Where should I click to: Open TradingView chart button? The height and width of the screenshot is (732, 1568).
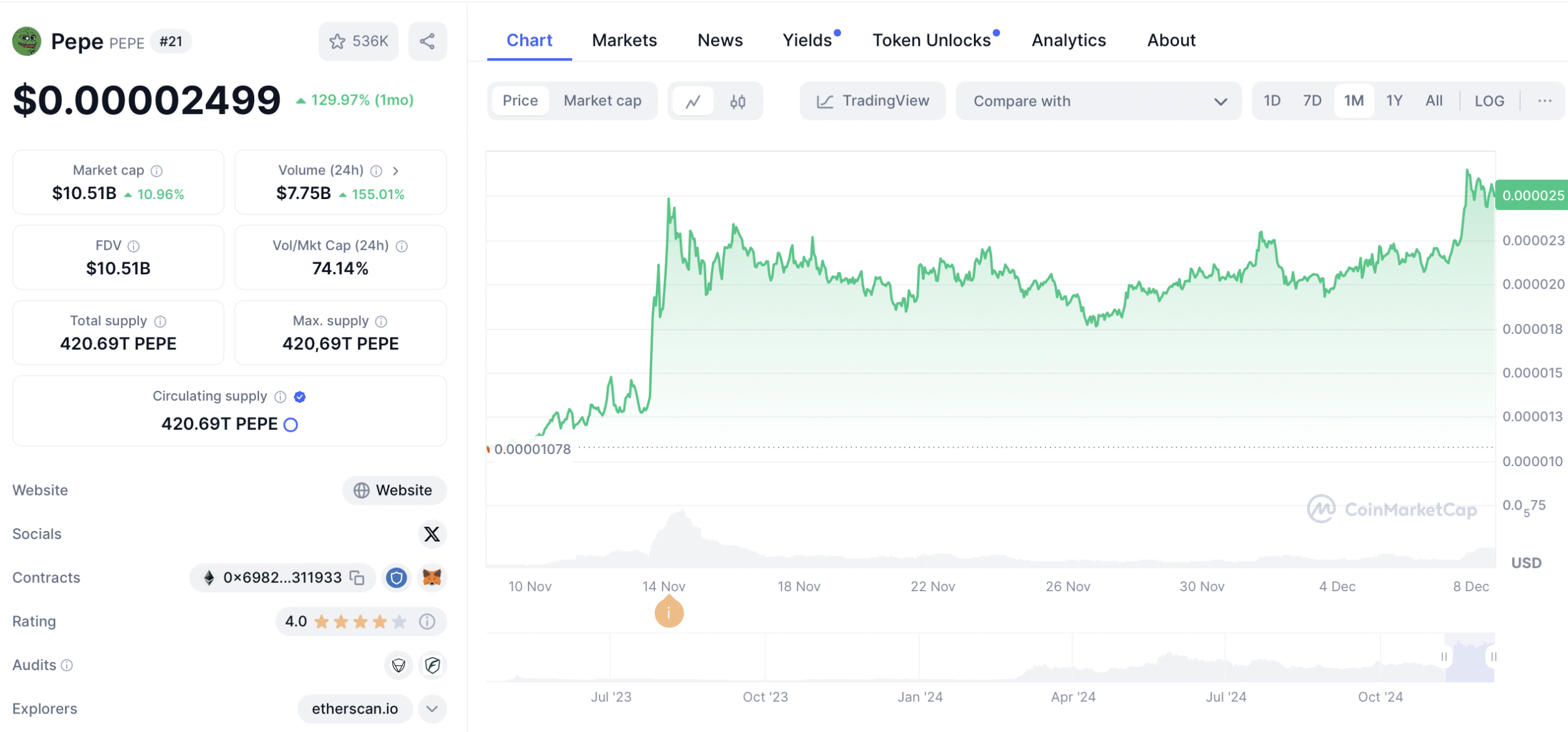[873, 101]
